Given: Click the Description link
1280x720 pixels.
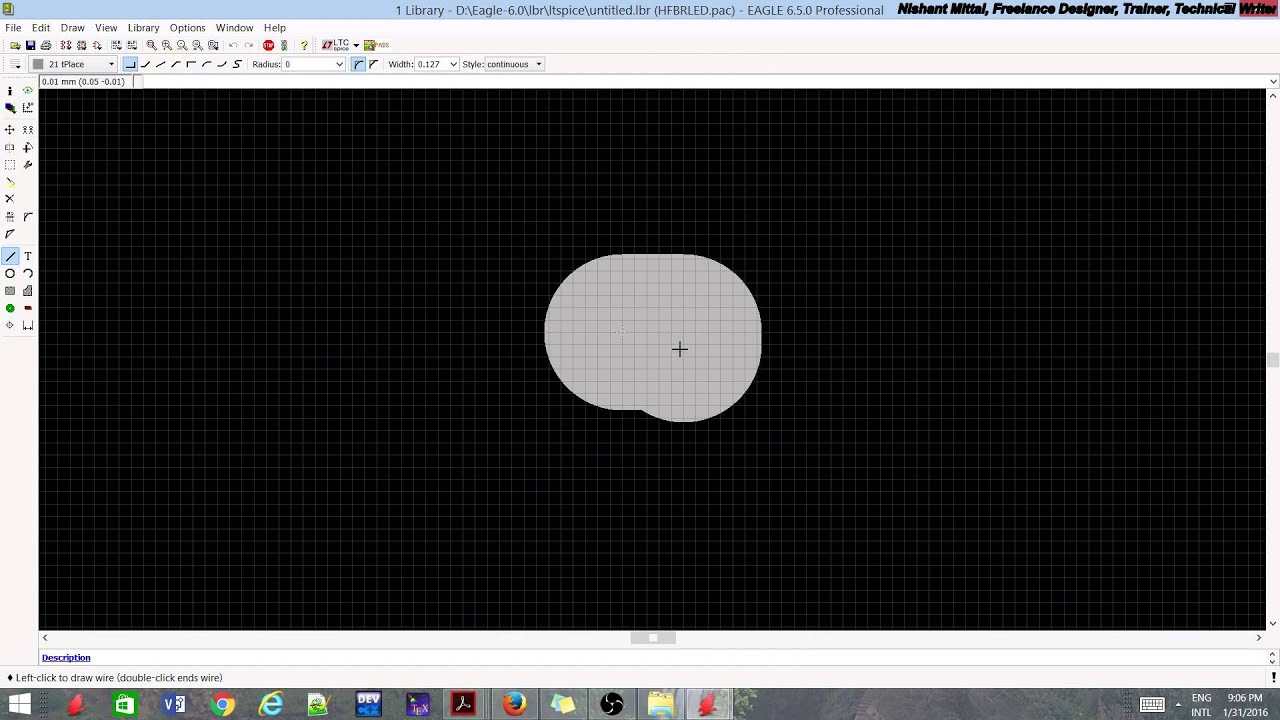Looking at the screenshot, I should (x=66, y=657).
